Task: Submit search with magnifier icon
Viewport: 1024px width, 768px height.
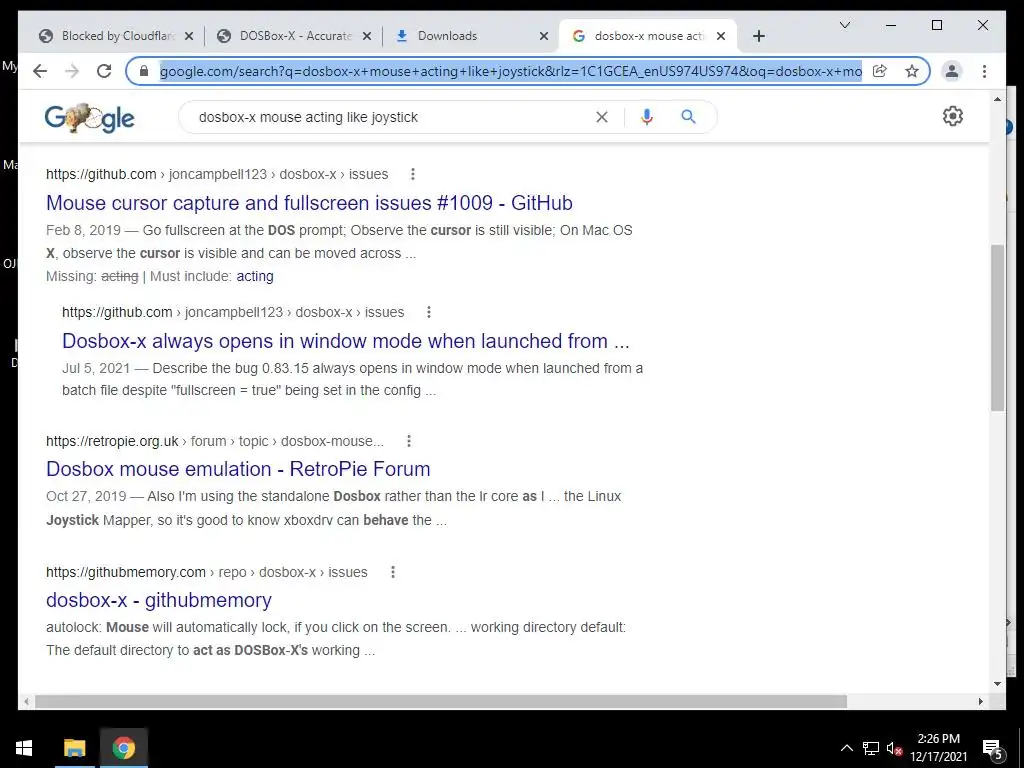Action: (688, 117)
